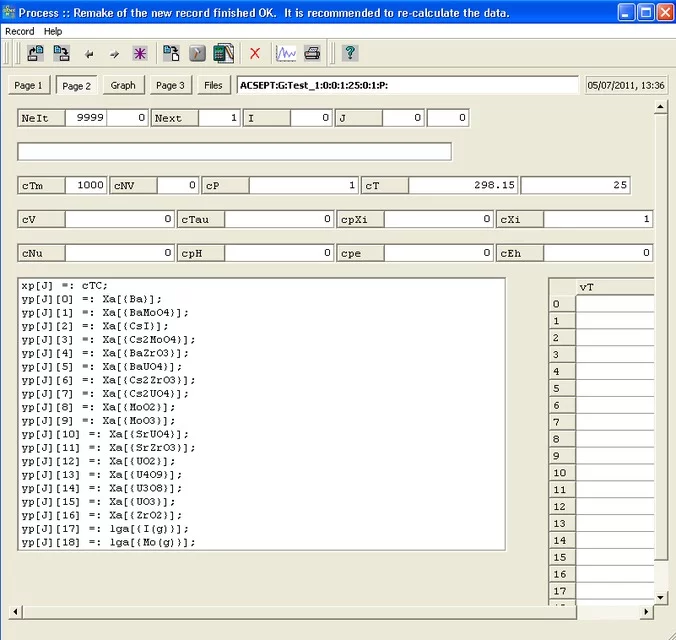Image resolution: width=676 pixels, height=640 pixels.
Task: Switch to the Page 1 tab
Action: (x=28, y=86)
